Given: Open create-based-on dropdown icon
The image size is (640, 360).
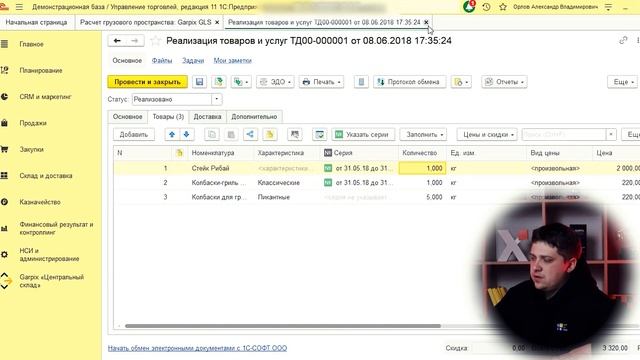Looking at the screenshot, I should 241,82.
